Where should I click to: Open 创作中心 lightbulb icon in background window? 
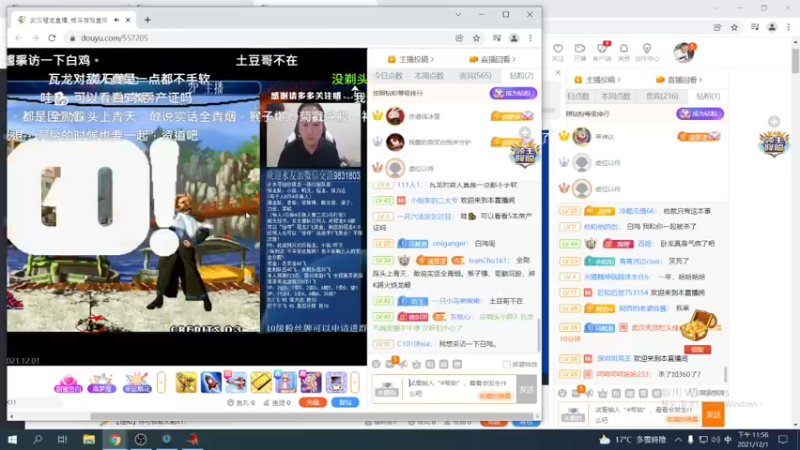pos(647,48)
